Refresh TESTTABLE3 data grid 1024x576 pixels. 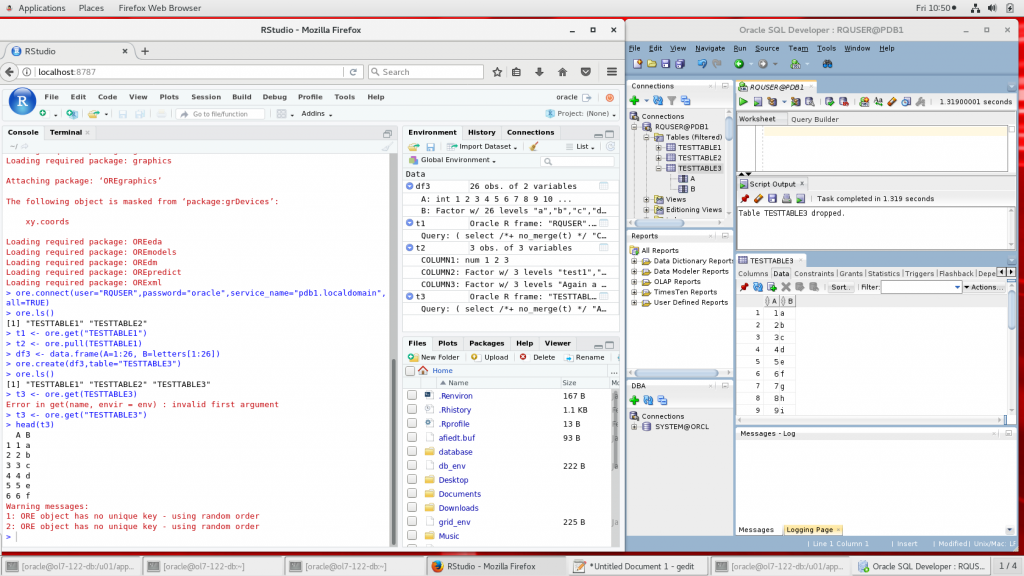point(758,287)
